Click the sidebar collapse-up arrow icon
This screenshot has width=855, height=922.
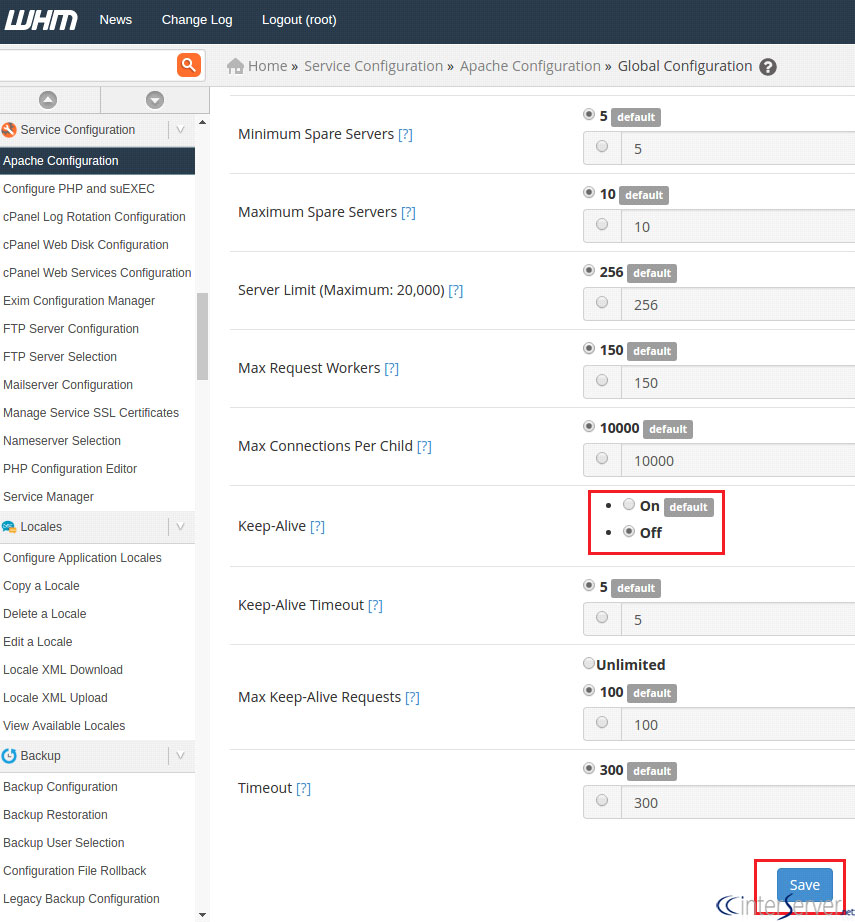click(48, 100)
